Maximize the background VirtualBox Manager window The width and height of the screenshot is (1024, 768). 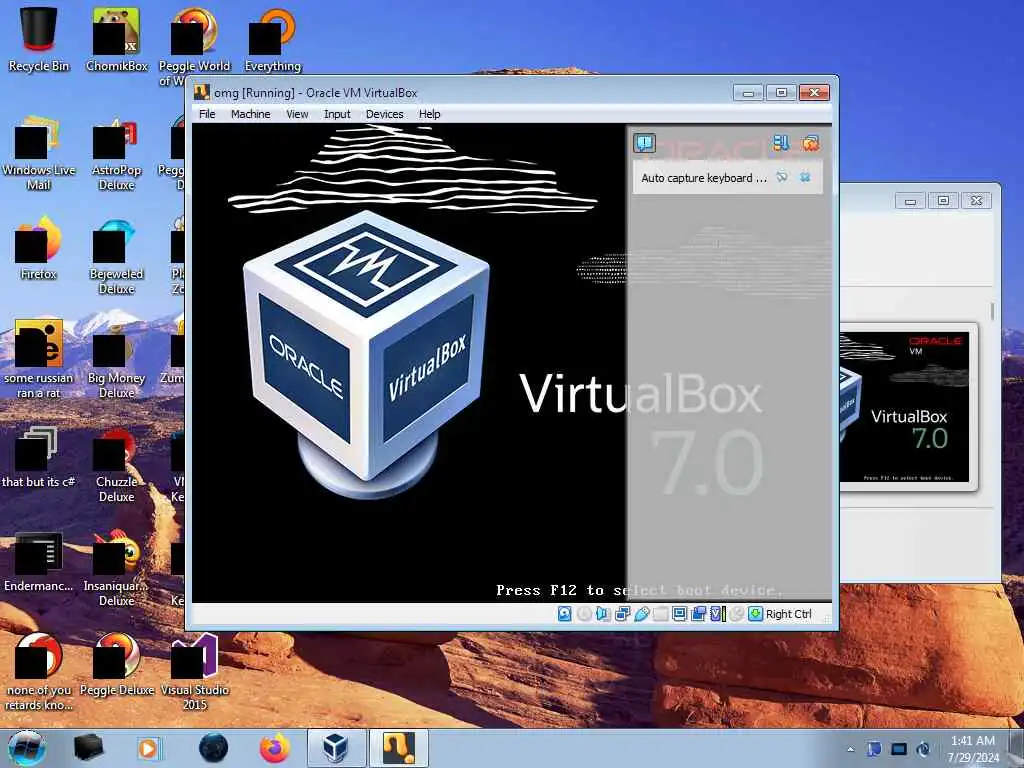coord(943,200)
